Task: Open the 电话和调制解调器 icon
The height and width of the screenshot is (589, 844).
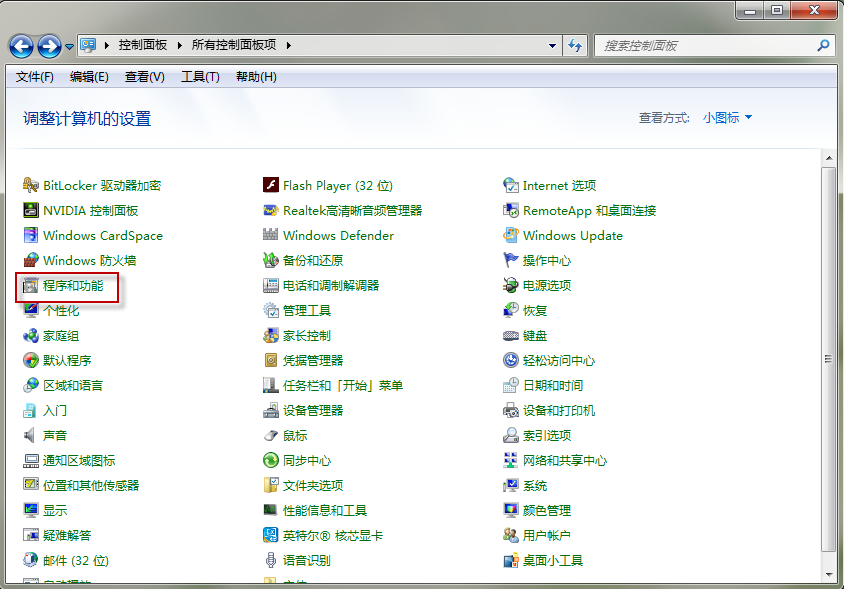Action: (271, 285)
